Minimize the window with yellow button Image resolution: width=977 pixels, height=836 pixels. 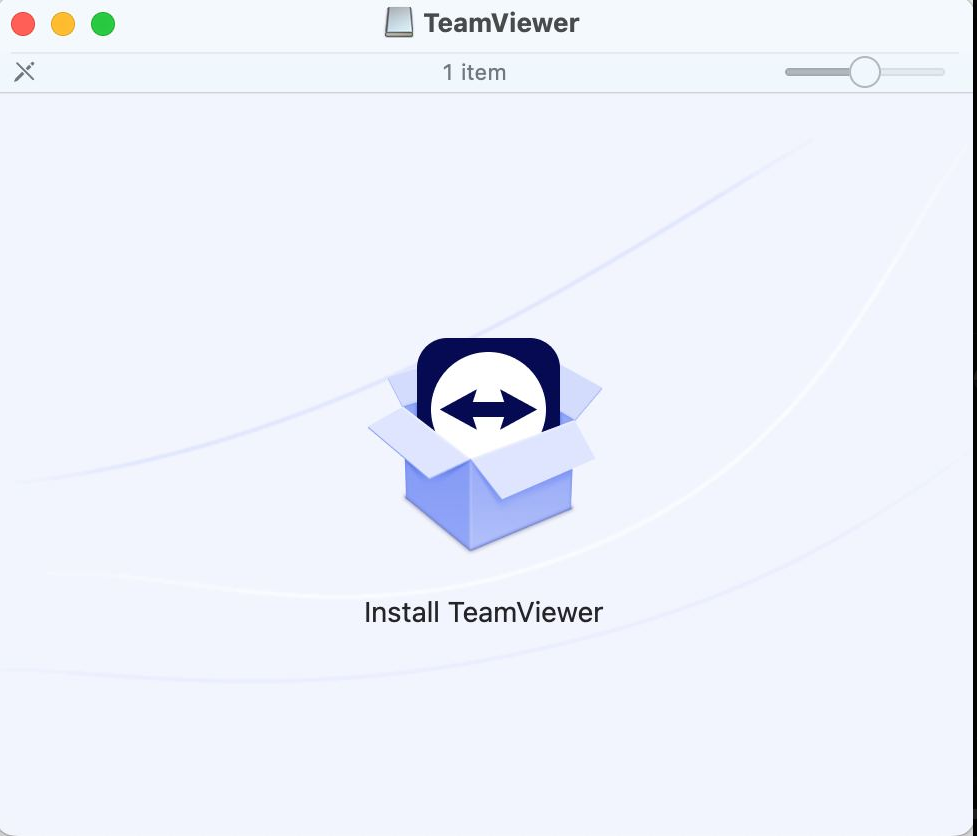pos(63,24)
